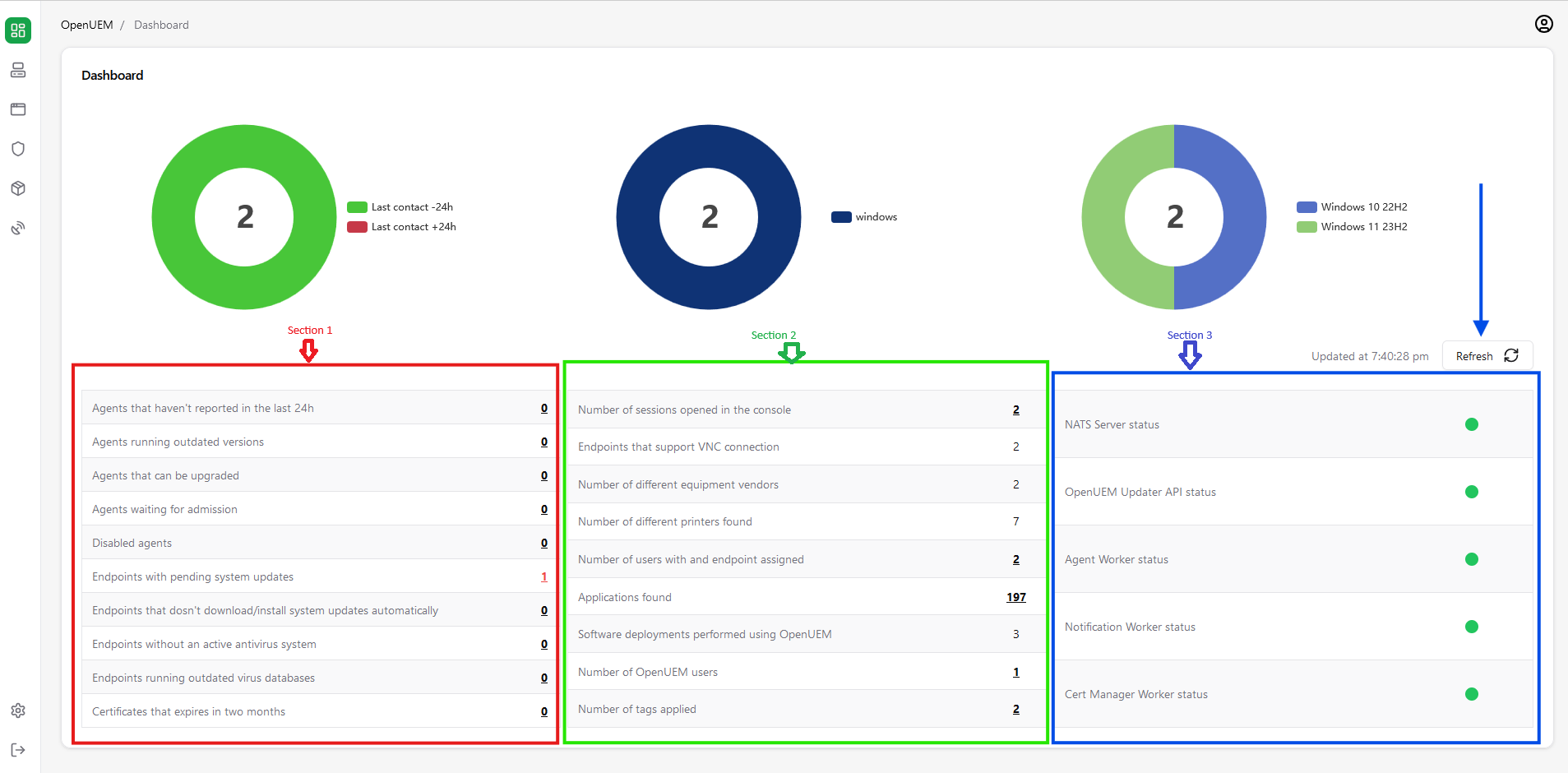Click the 'Updated at 7:40:28 pm' text
Viewport: 1568px width, 773px height.
tap(1370, 357)
